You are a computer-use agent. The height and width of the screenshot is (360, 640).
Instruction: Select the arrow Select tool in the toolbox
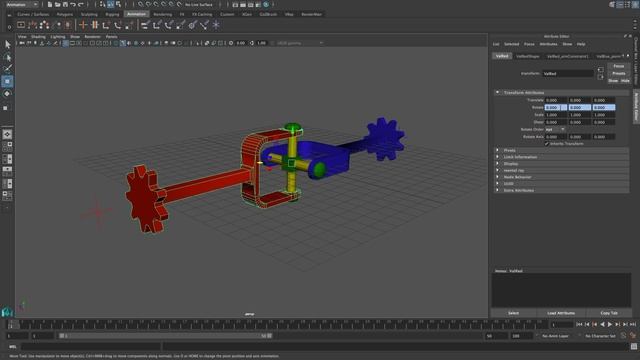[7, 44]
